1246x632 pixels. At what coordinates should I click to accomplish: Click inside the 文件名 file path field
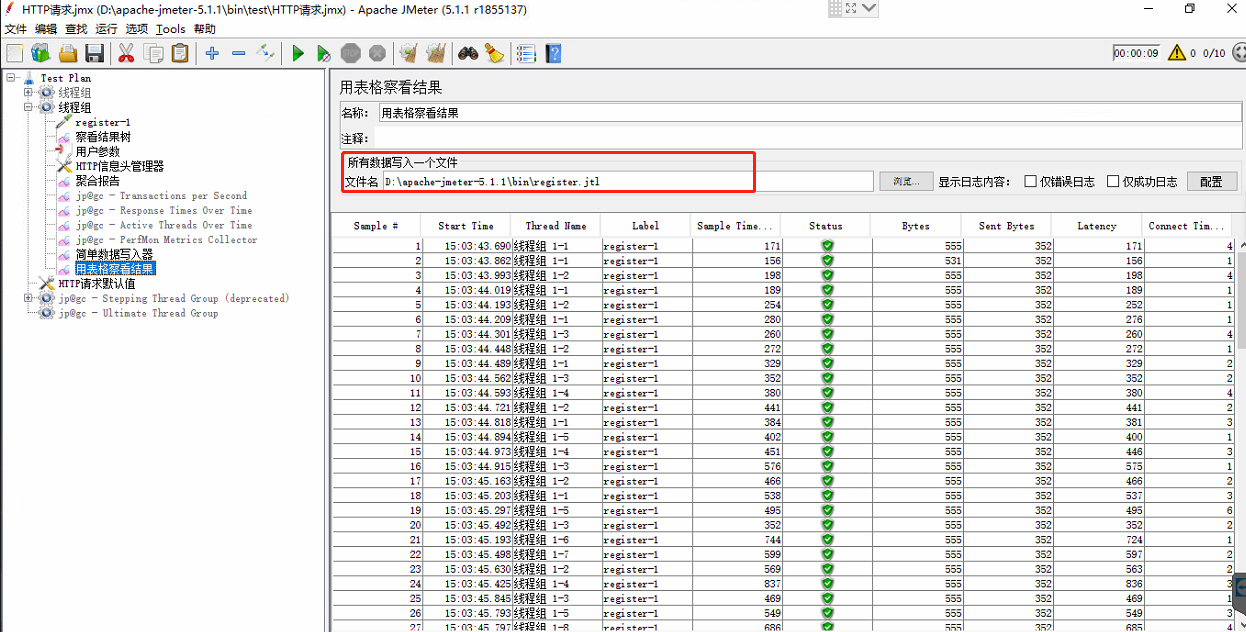[600, 181]
